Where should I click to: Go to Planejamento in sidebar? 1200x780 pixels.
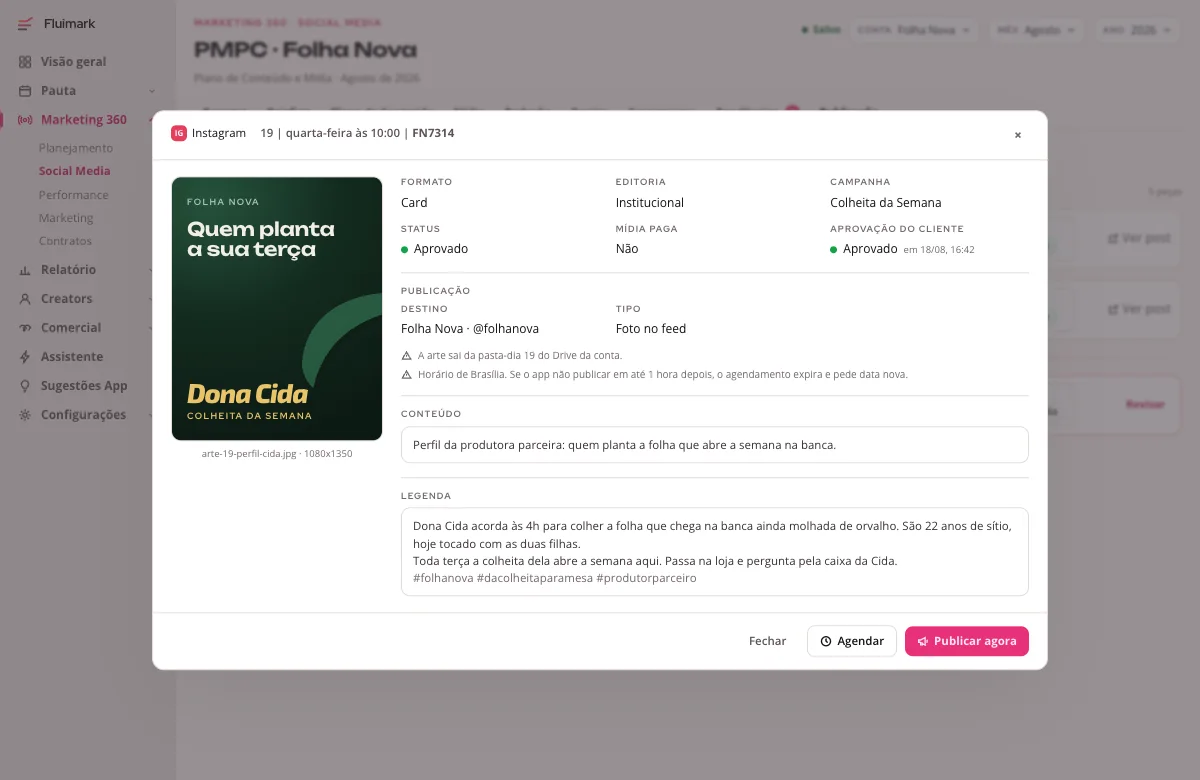pyautogui.click(x=76, y=148)
